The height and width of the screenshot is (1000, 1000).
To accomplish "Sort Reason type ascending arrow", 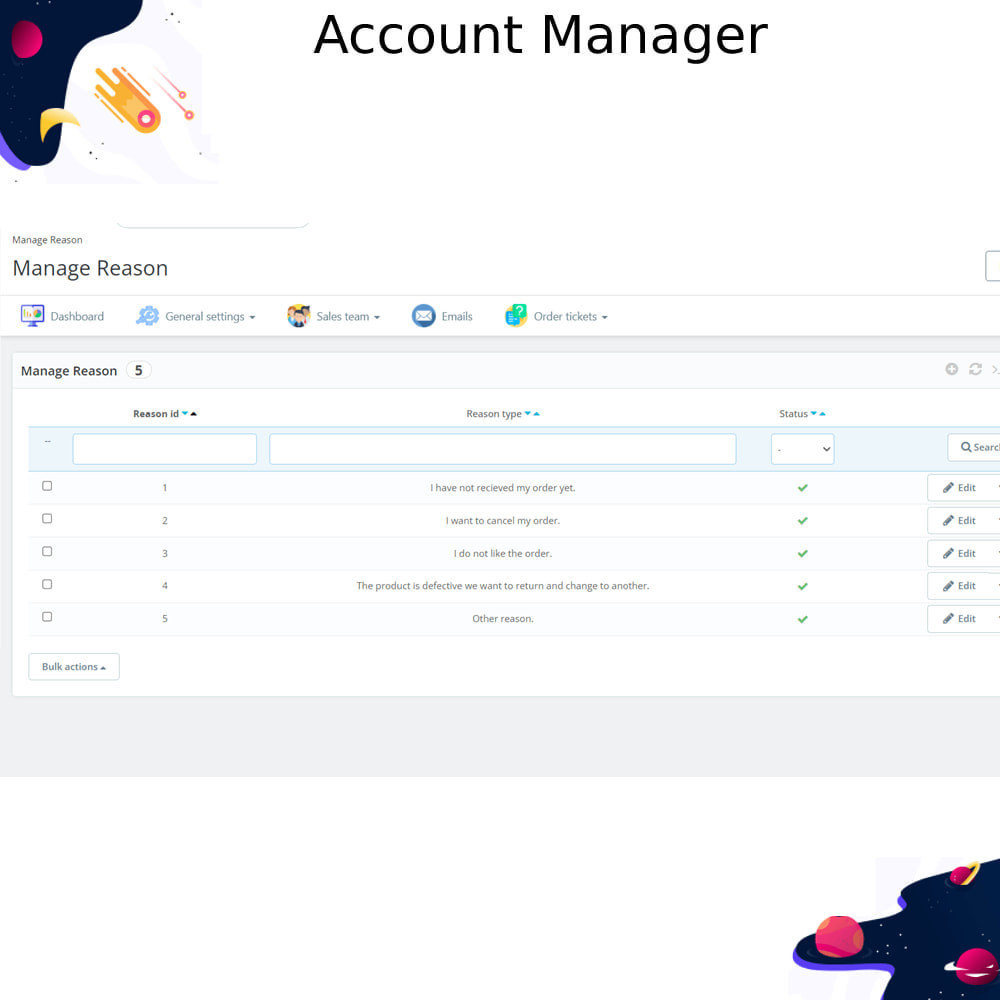I will tap(536, 414).
